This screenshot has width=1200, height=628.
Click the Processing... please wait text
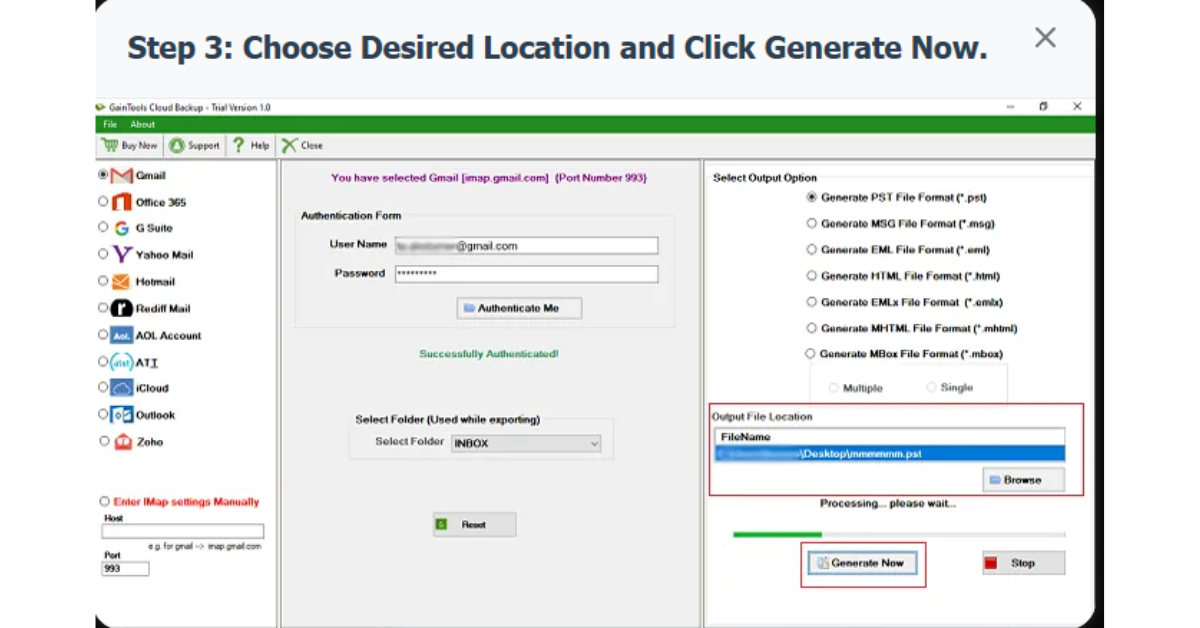pyautogui.click(x=887, y=504)
